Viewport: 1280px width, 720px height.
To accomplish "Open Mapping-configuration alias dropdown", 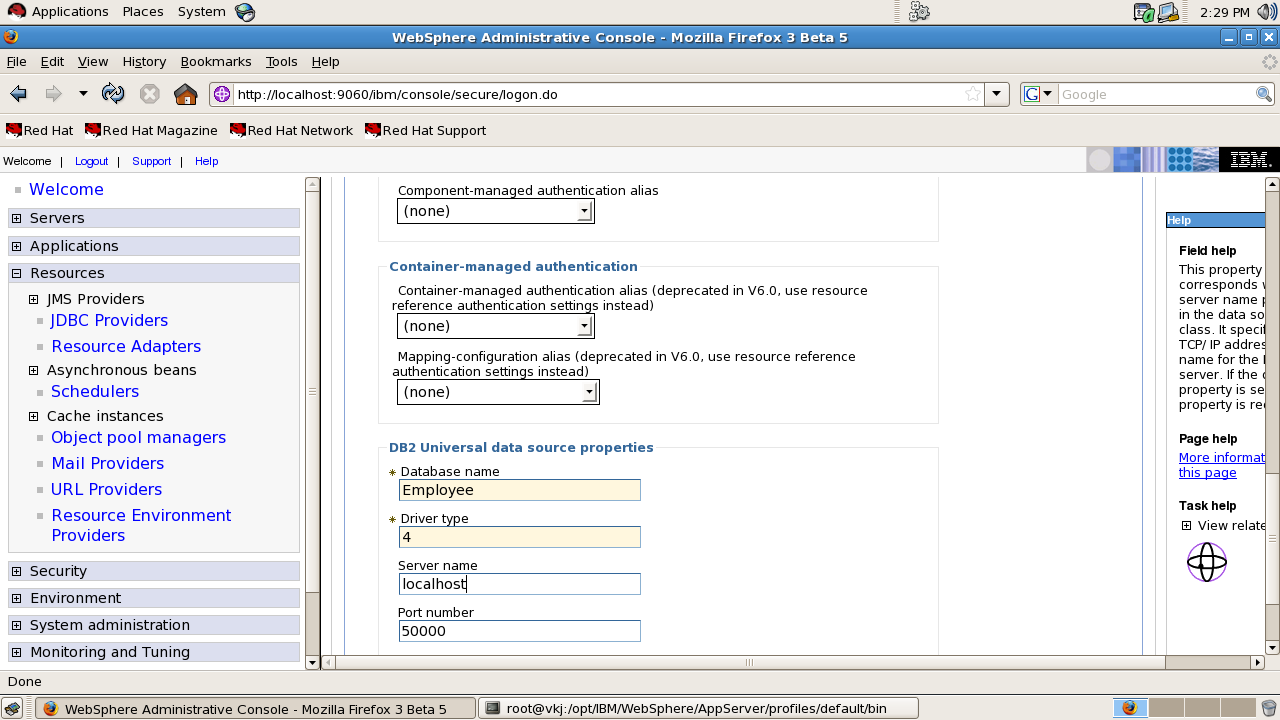I will pyautogui.click(x=498, y=392).
